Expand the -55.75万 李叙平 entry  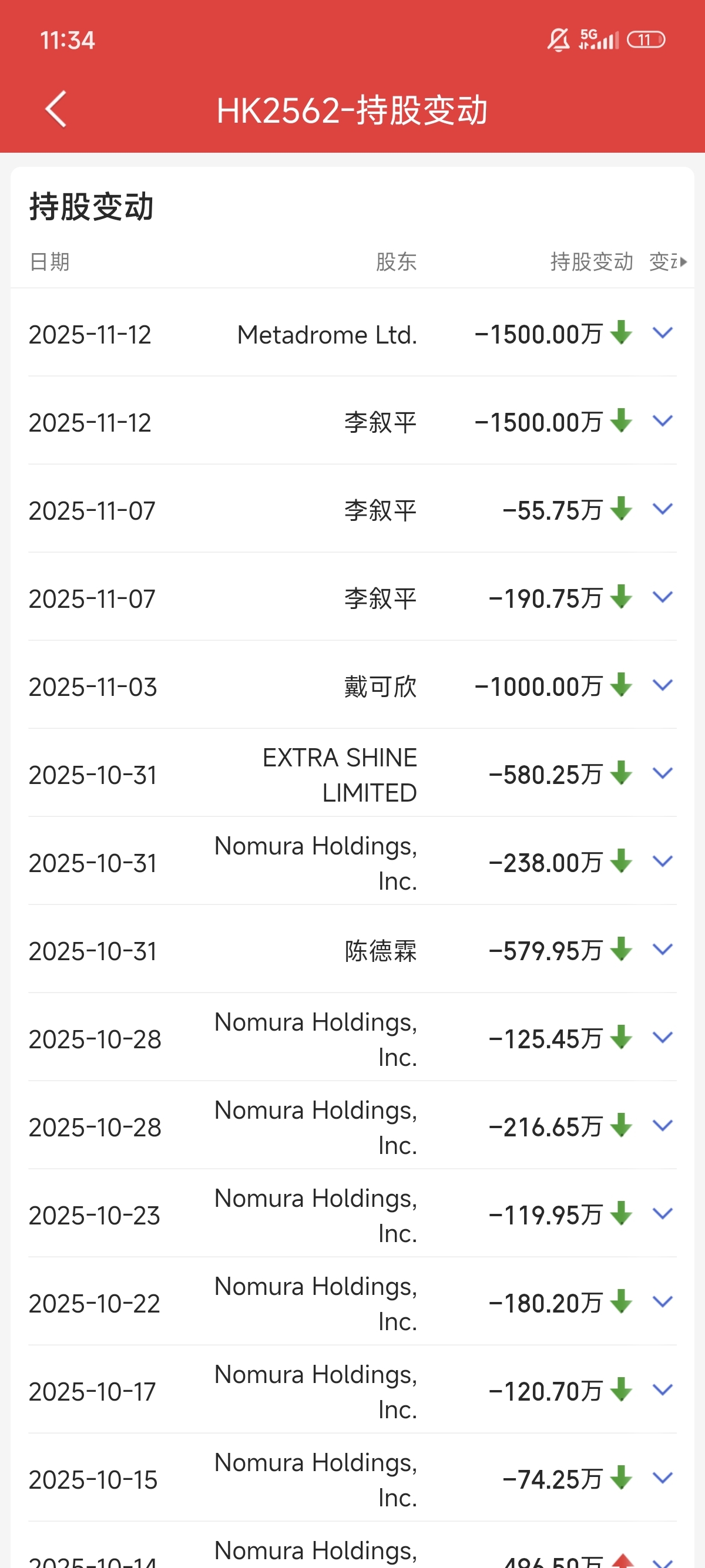662,509
